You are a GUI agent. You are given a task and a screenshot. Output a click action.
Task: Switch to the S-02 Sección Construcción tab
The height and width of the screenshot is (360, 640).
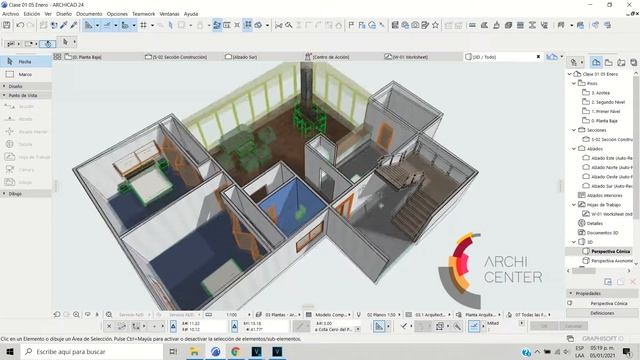pyautogui.click(x=176, y=57)
